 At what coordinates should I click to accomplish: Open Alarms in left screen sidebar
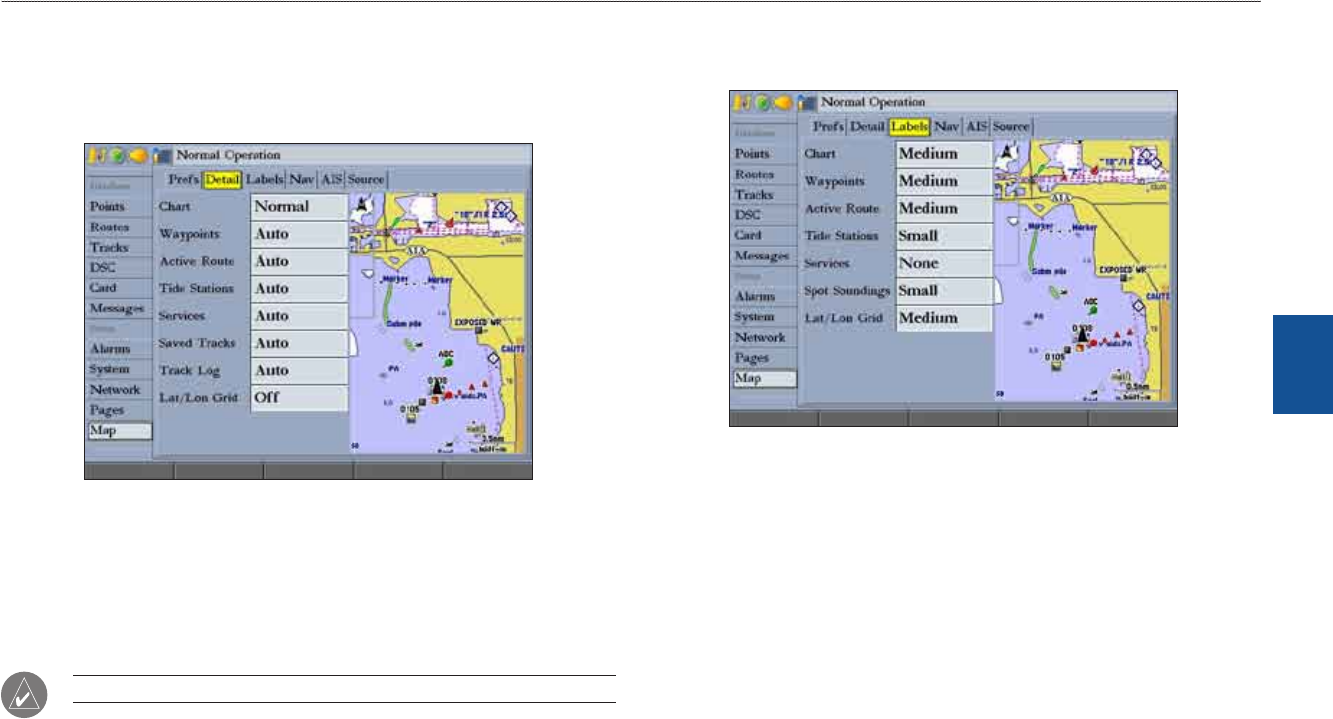pos(119,349)
